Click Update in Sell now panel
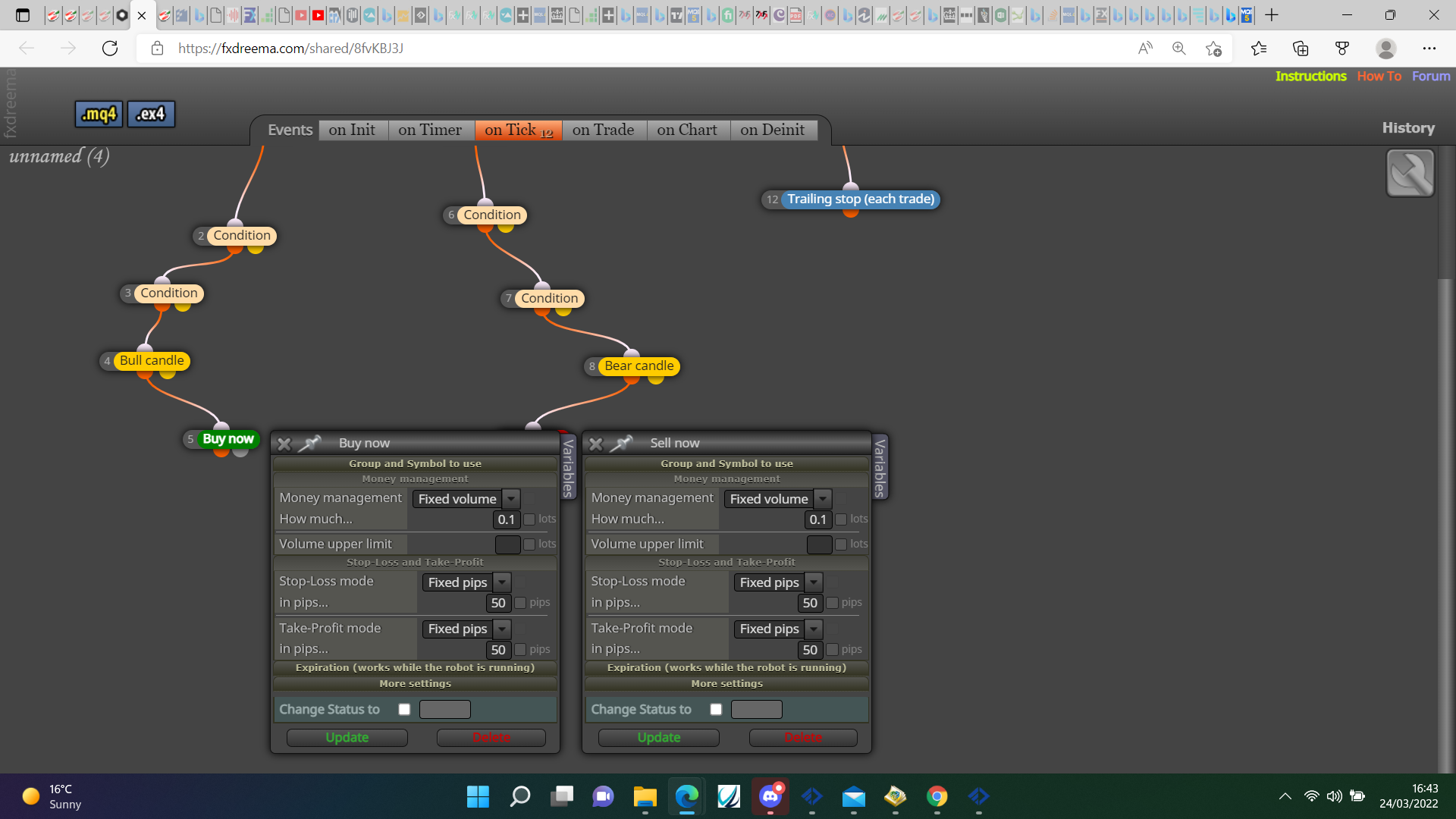Screen dimensions: 1456x819 (x=658, y=738)
